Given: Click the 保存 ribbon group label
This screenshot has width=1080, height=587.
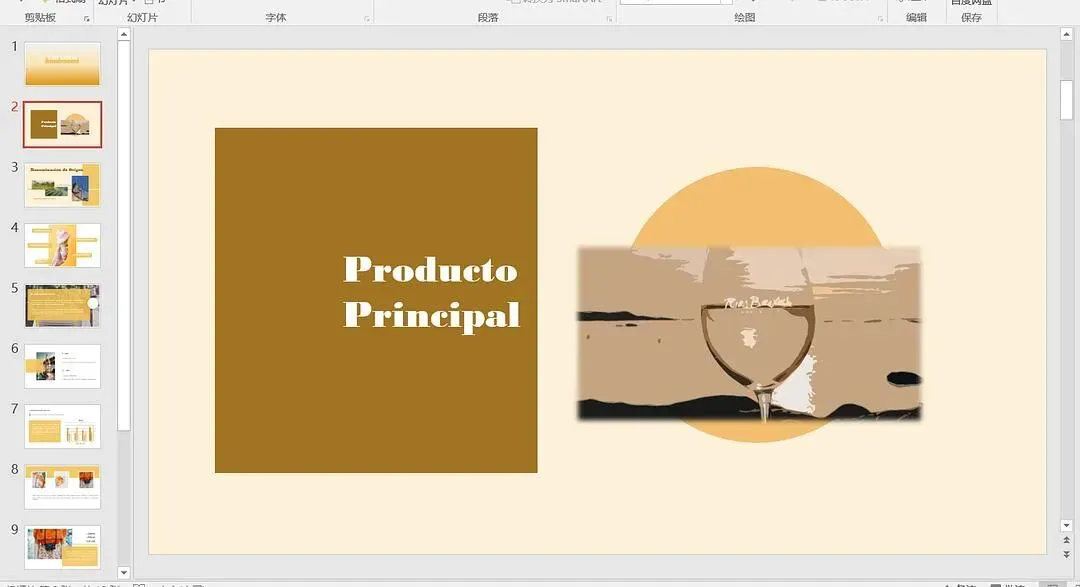Looking at the screenshot, I should coord(971,17).
